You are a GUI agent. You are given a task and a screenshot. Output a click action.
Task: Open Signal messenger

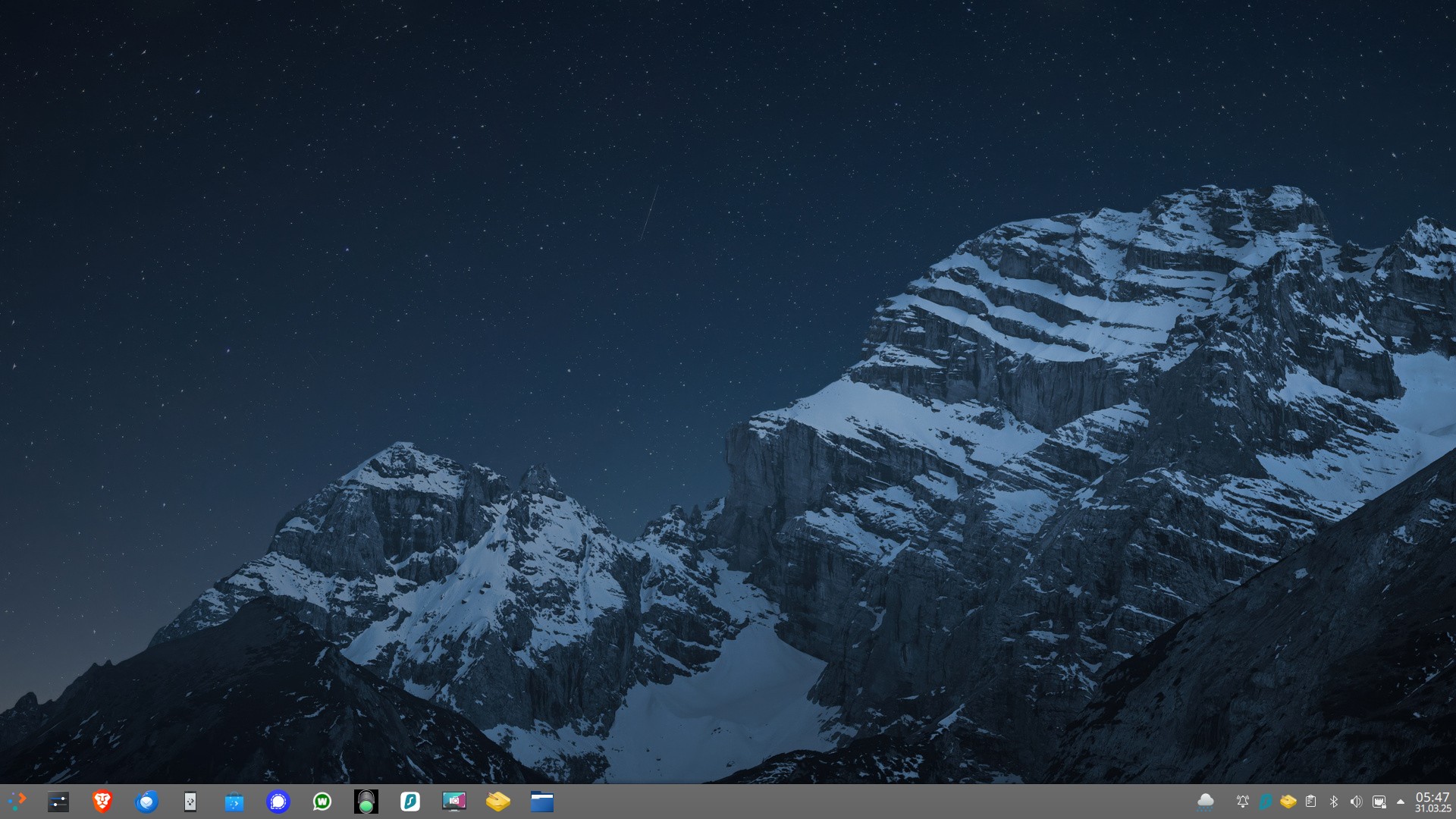click(x=278, y=802)
